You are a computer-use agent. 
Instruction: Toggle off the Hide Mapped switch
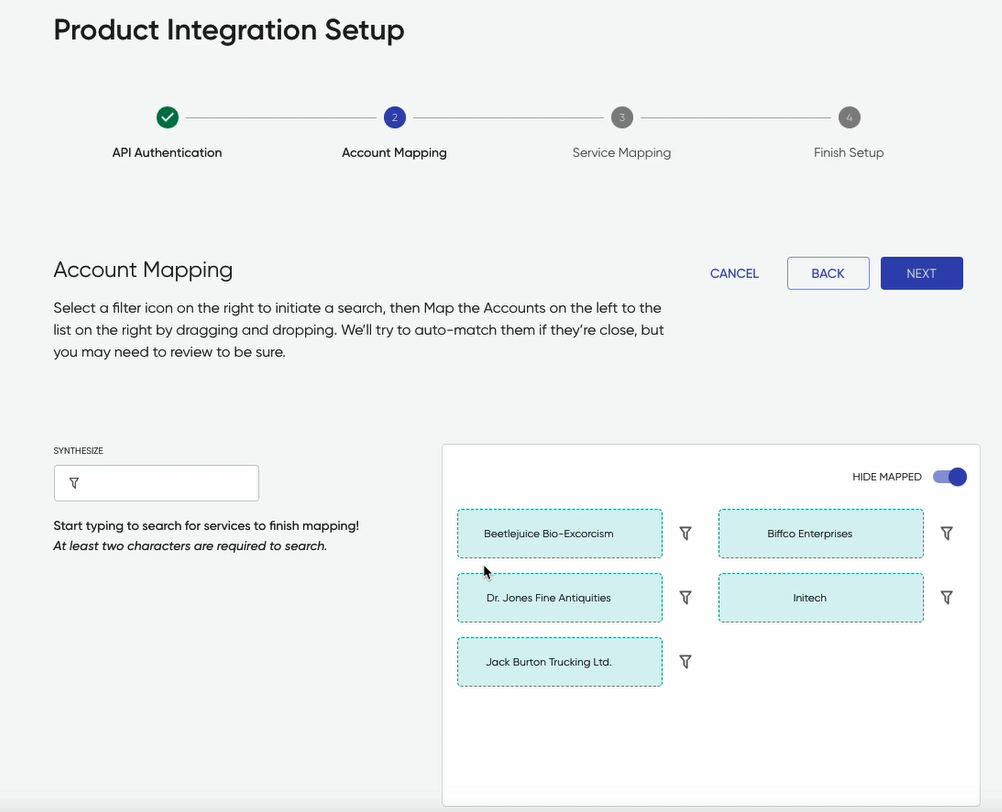(949, 477)
